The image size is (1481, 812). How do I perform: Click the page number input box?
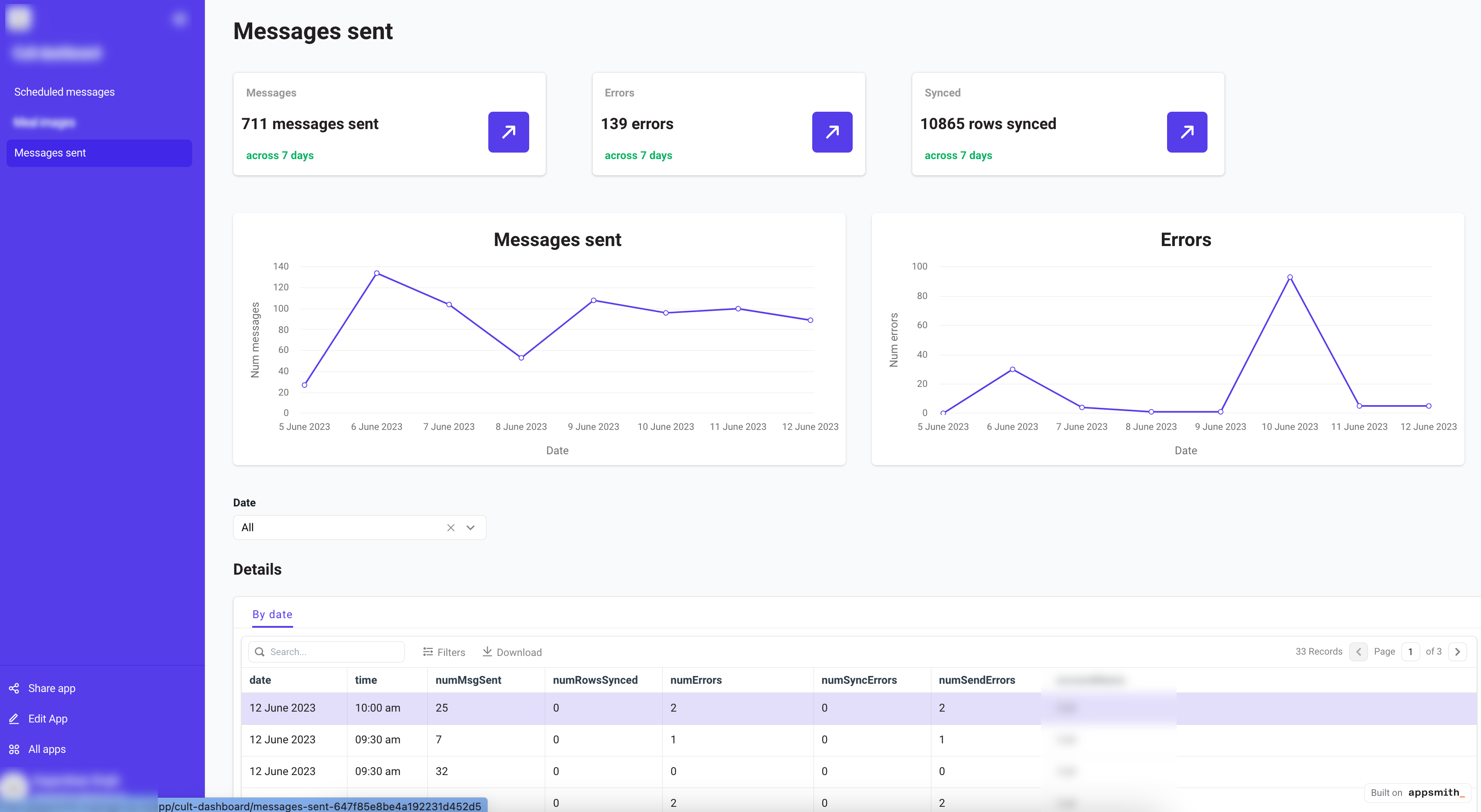pyautogui.click(x=1410, y=652)
